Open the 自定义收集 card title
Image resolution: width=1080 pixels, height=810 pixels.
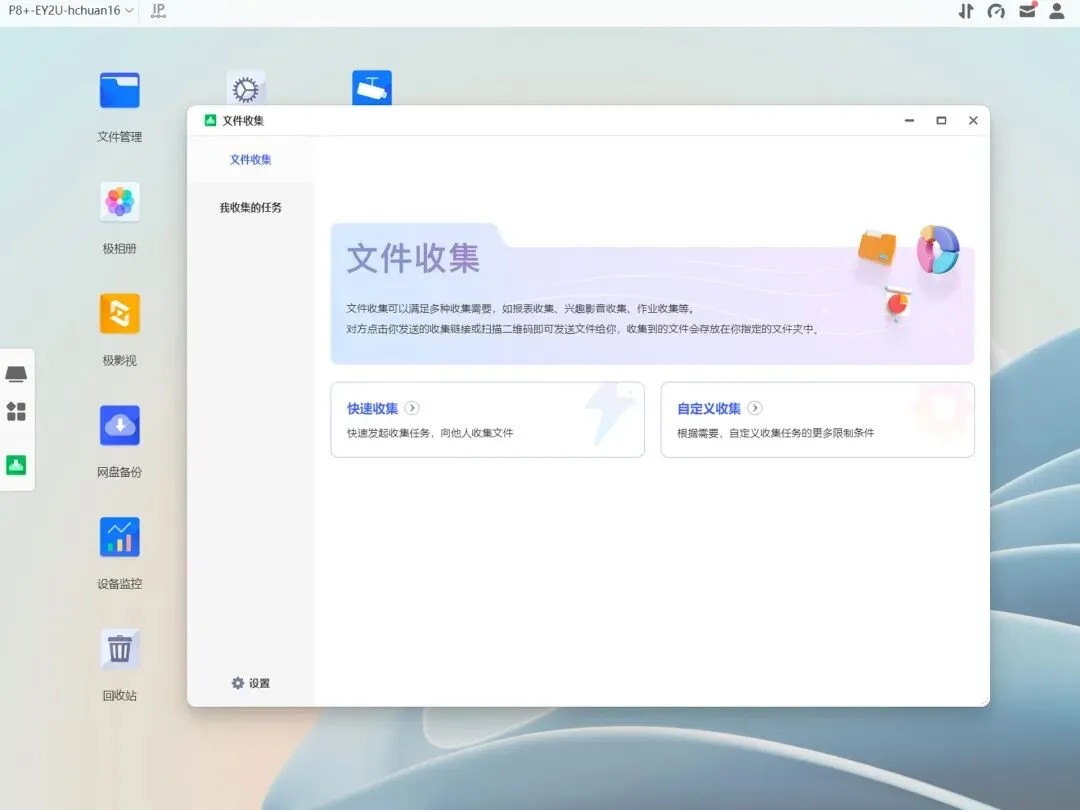coord(709,408)
